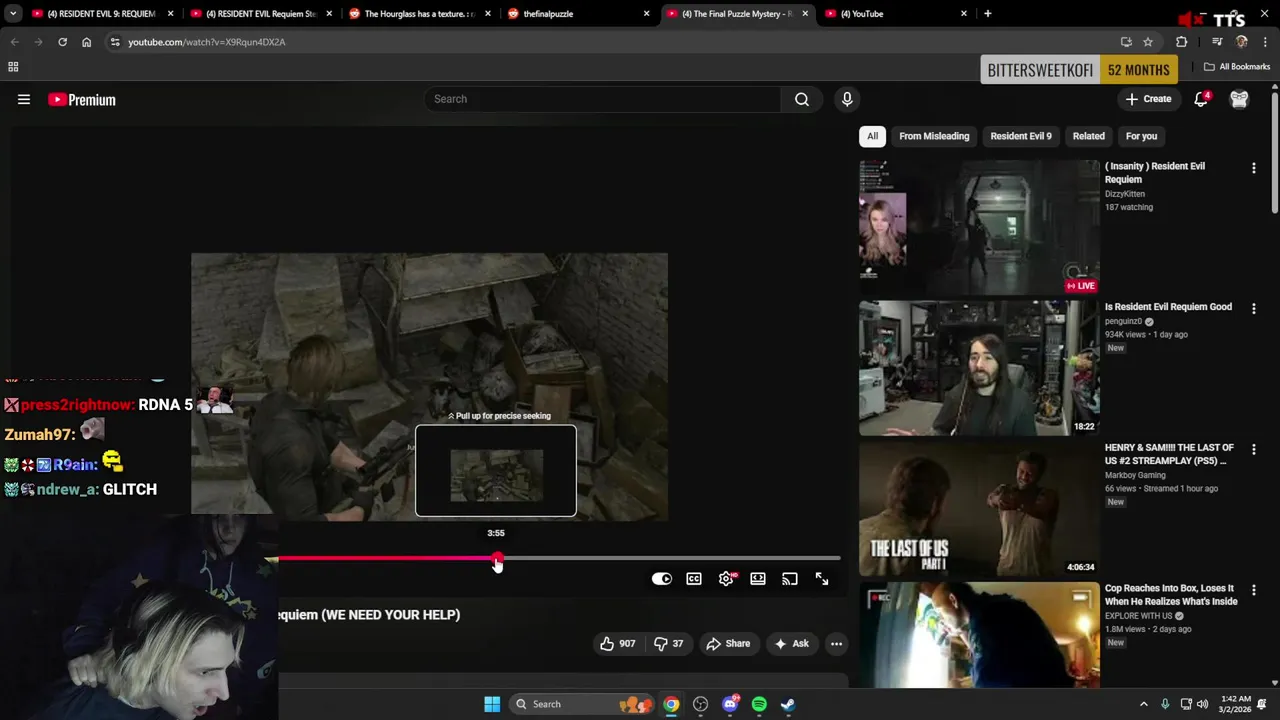Bookmark this page with star icon
Viewport: 1280px width, 720px height.
pyautogui.click(x=1148, y=42)
